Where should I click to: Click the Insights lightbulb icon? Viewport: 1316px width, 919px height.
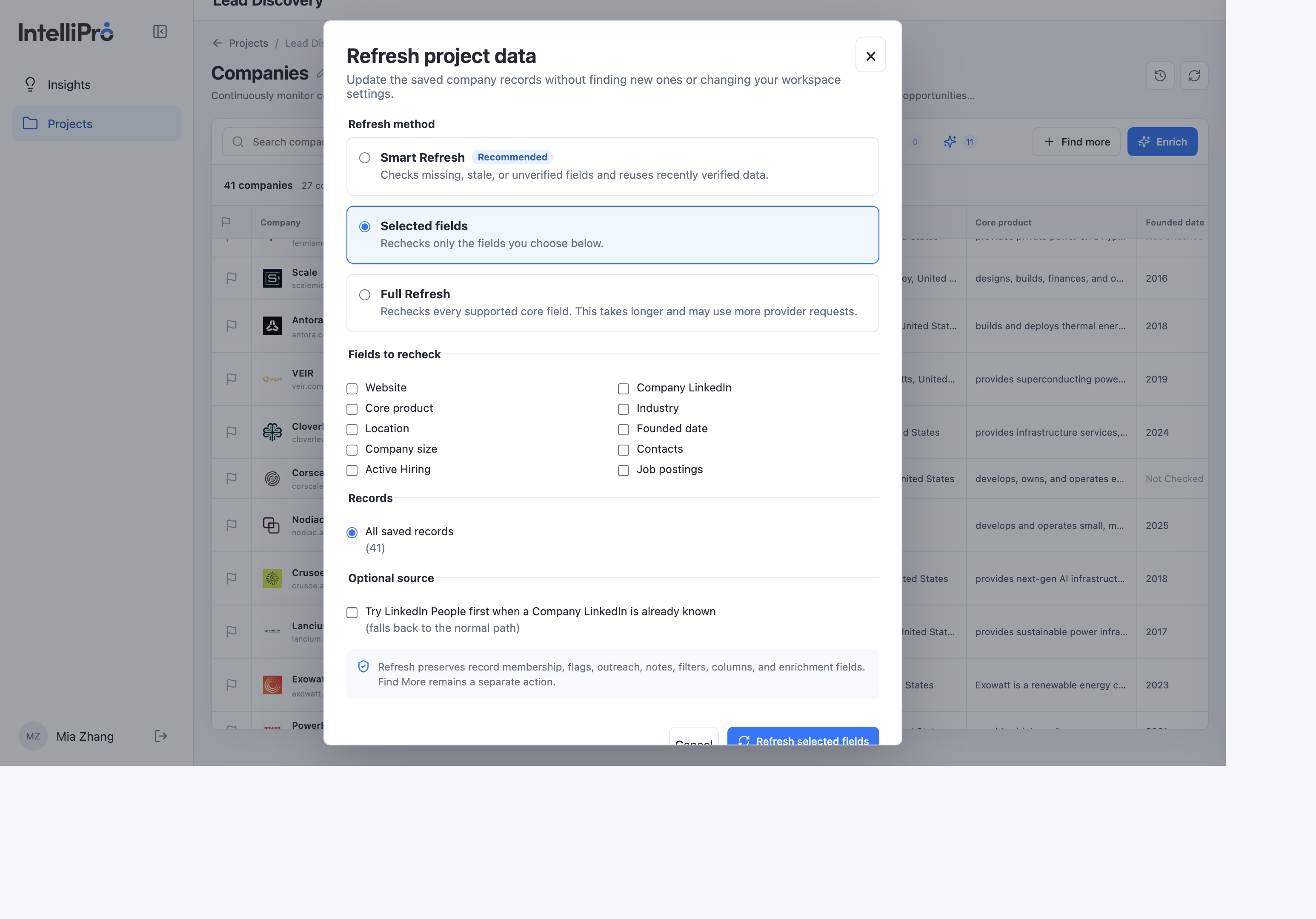[x=30, y=84]
